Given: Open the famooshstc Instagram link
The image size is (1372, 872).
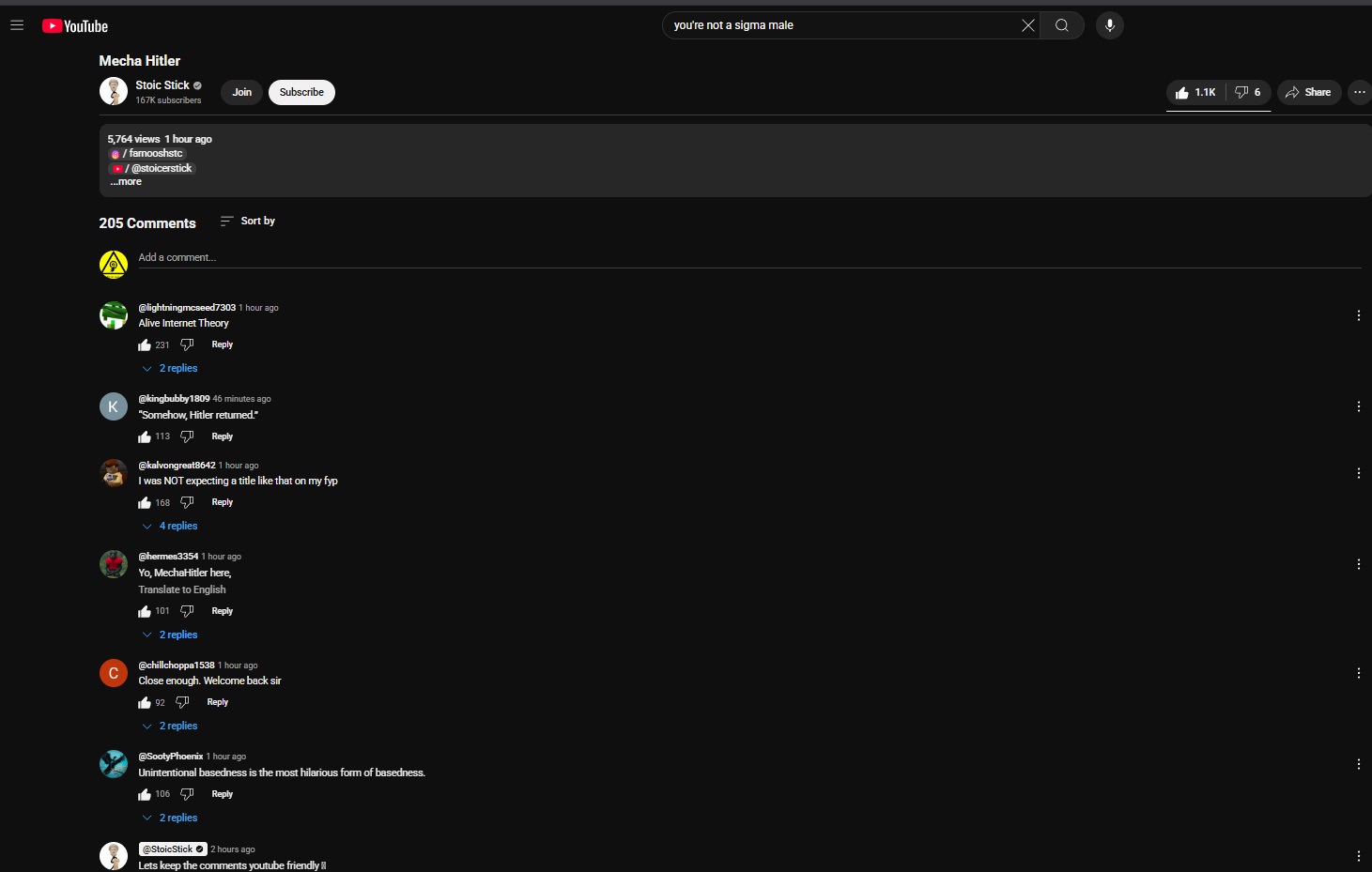Looking at the screenshot, I should coord(149,153).
